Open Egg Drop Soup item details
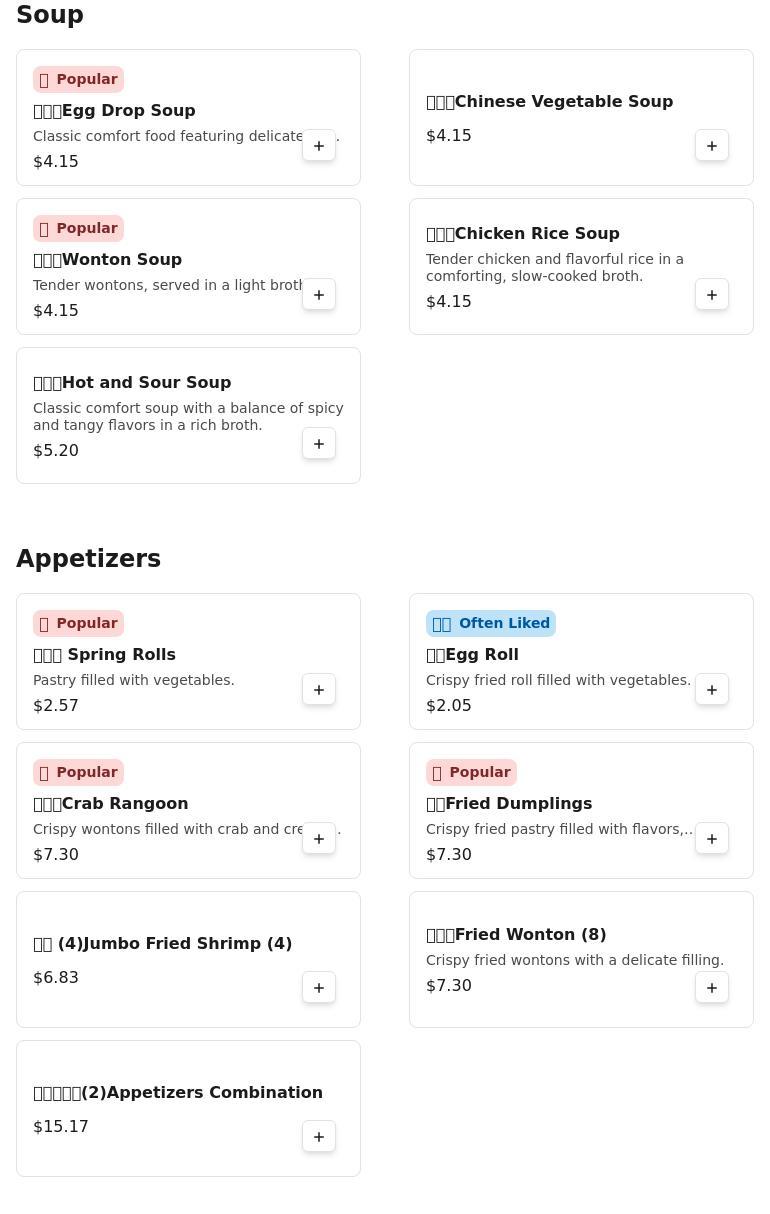This screenshot has width=770, height=1214. 128,111
